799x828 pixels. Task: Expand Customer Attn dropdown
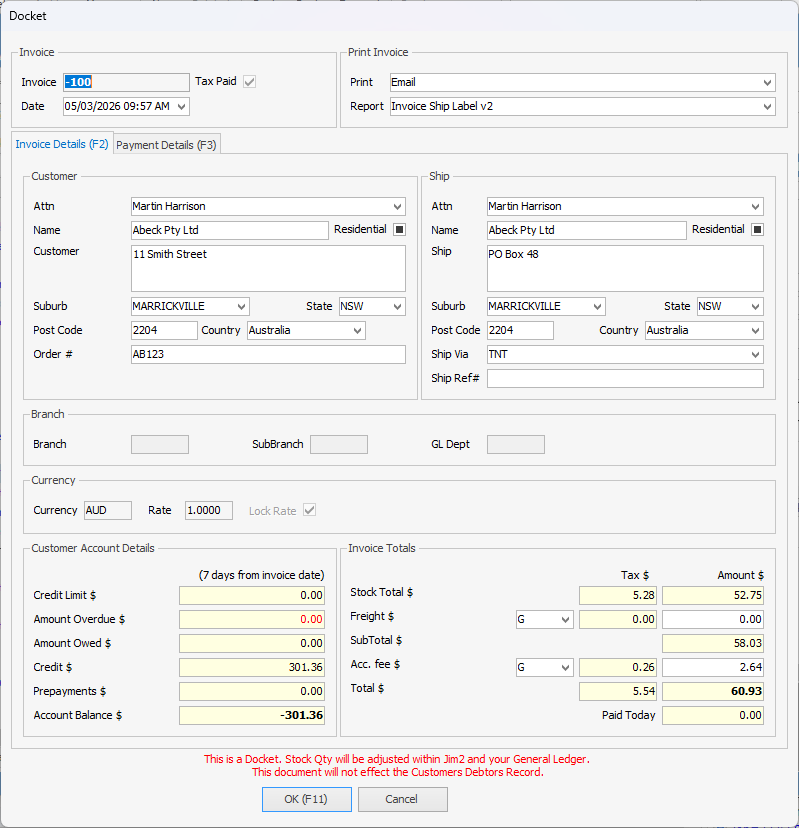pyautogui.click(x=398, y=206)
